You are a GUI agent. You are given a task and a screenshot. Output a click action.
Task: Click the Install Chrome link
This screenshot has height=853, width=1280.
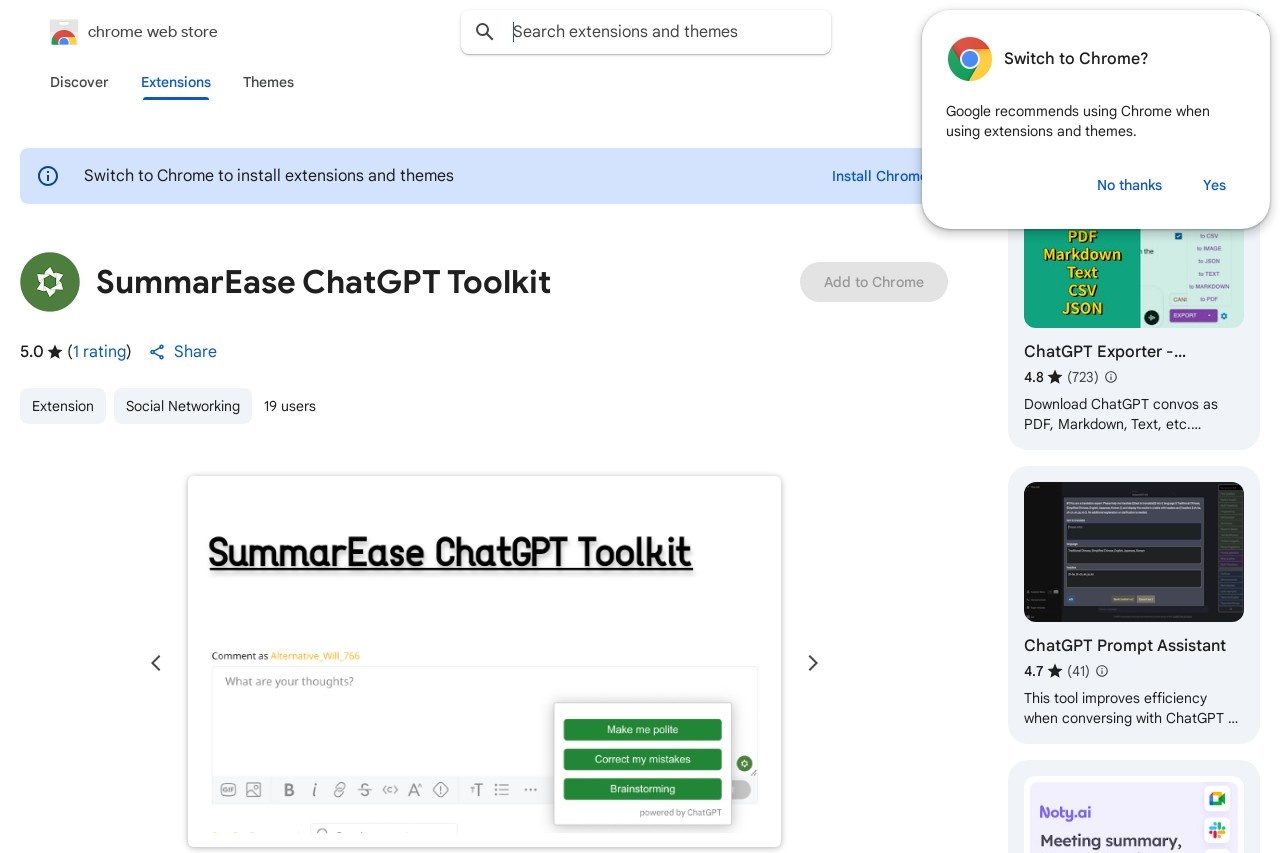pyautogui.click(x=877, y=176)
